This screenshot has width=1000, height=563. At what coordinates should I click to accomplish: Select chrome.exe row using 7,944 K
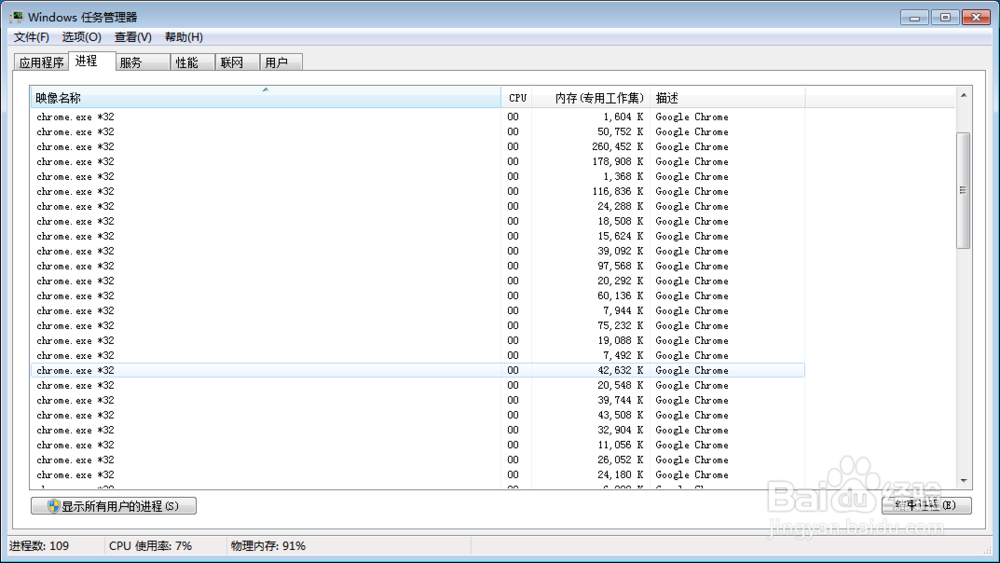(x=417, y=311)
